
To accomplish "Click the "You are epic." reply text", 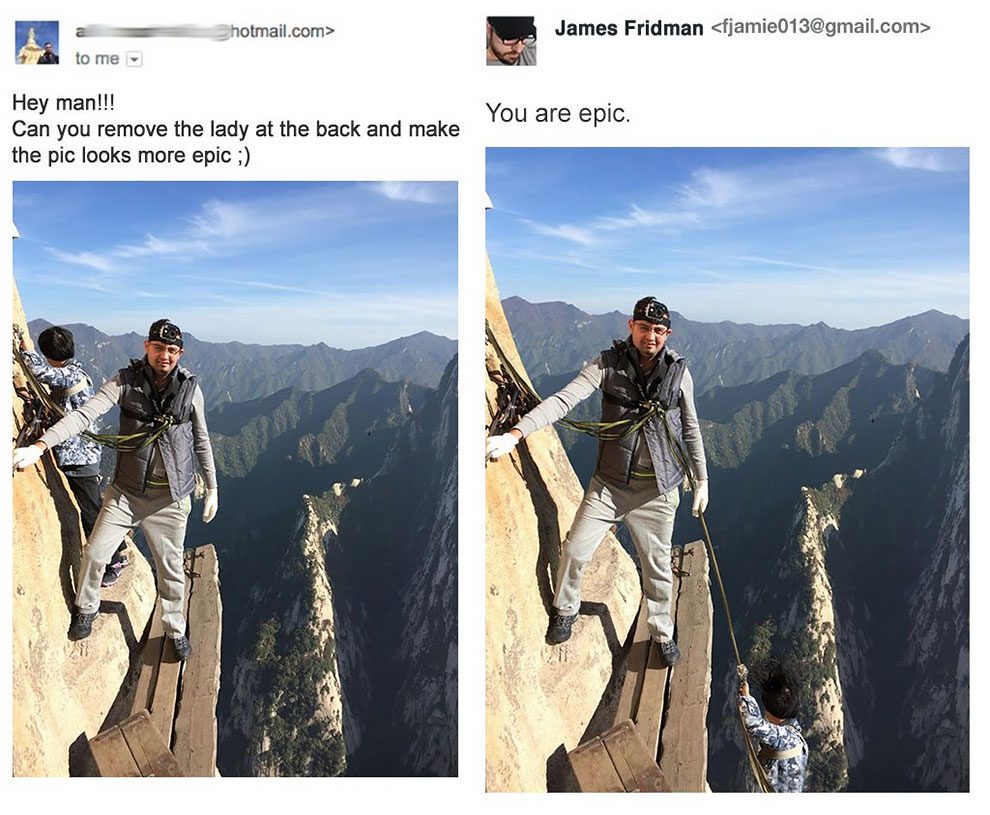I will (x=558, y=114).
